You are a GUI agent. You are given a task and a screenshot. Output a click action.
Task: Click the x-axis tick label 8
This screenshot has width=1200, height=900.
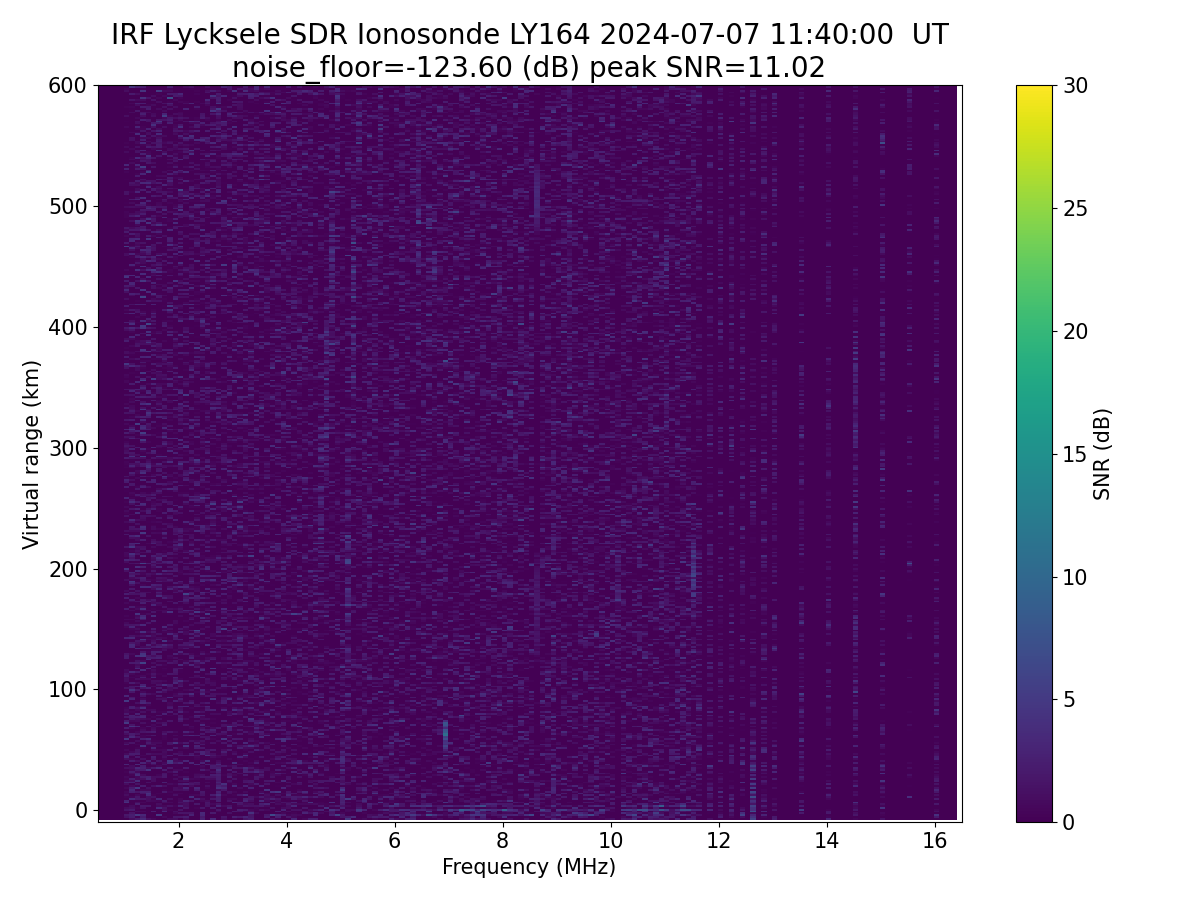click(x=502, y=840)
